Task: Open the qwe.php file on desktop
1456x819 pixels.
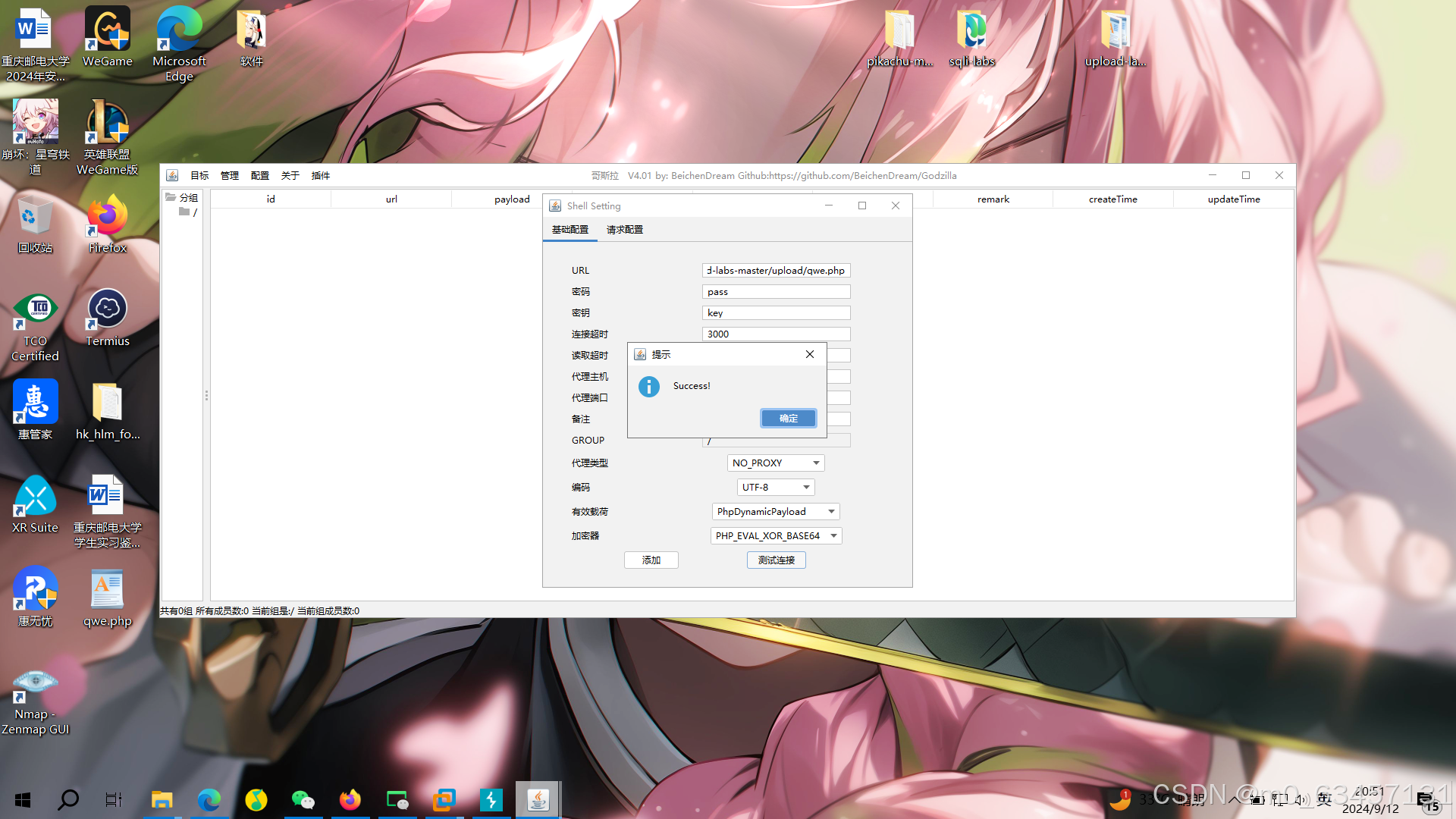Action: pos(107,599)
